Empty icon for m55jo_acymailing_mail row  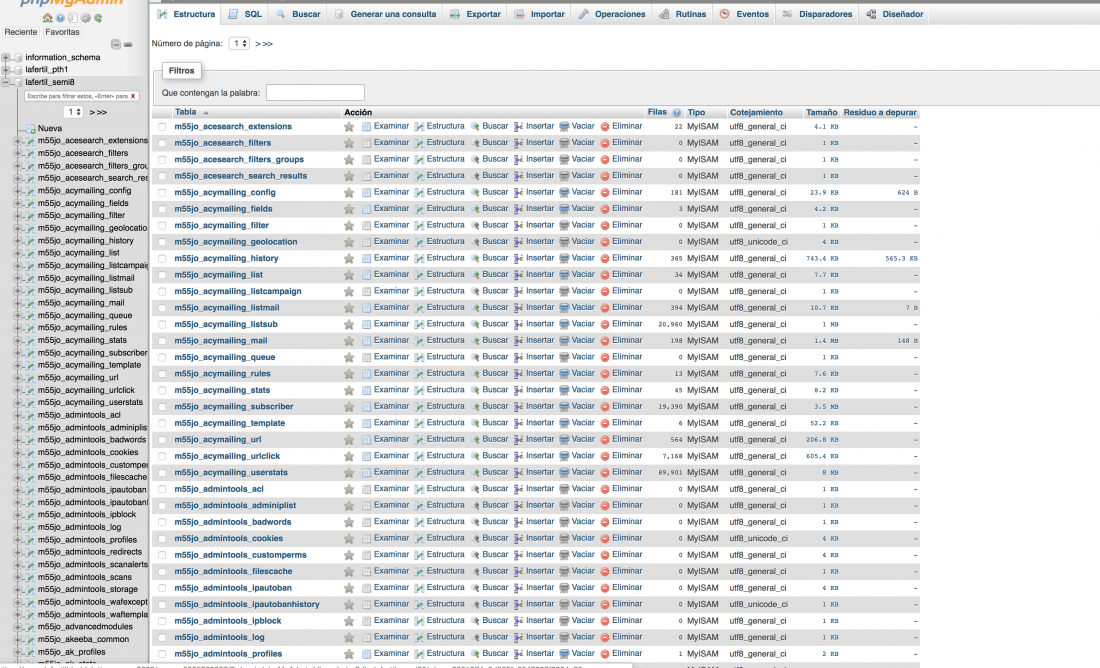pos(564,341)
